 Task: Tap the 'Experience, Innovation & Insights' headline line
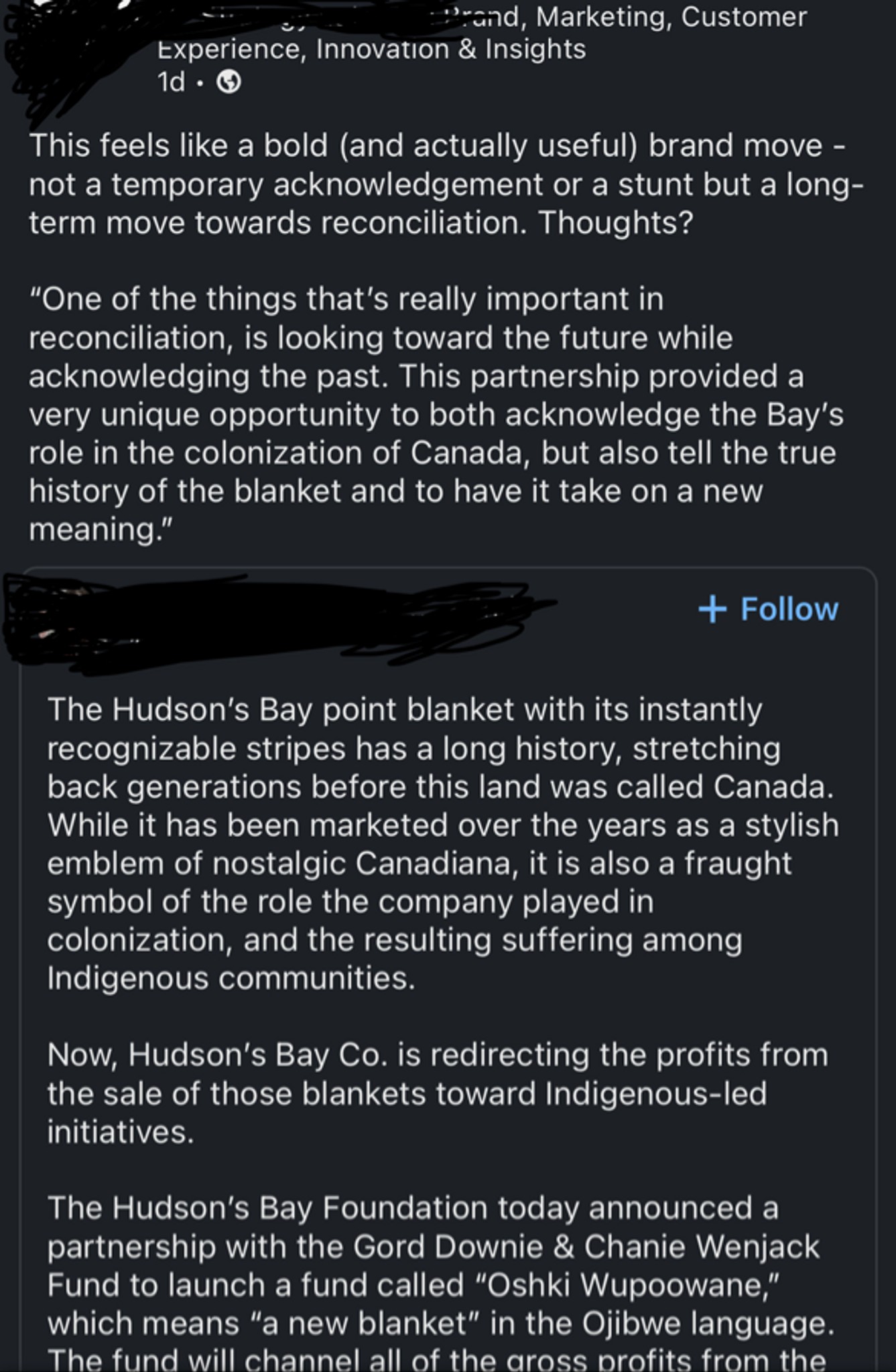pyautogui.click(x=371, y=49)
